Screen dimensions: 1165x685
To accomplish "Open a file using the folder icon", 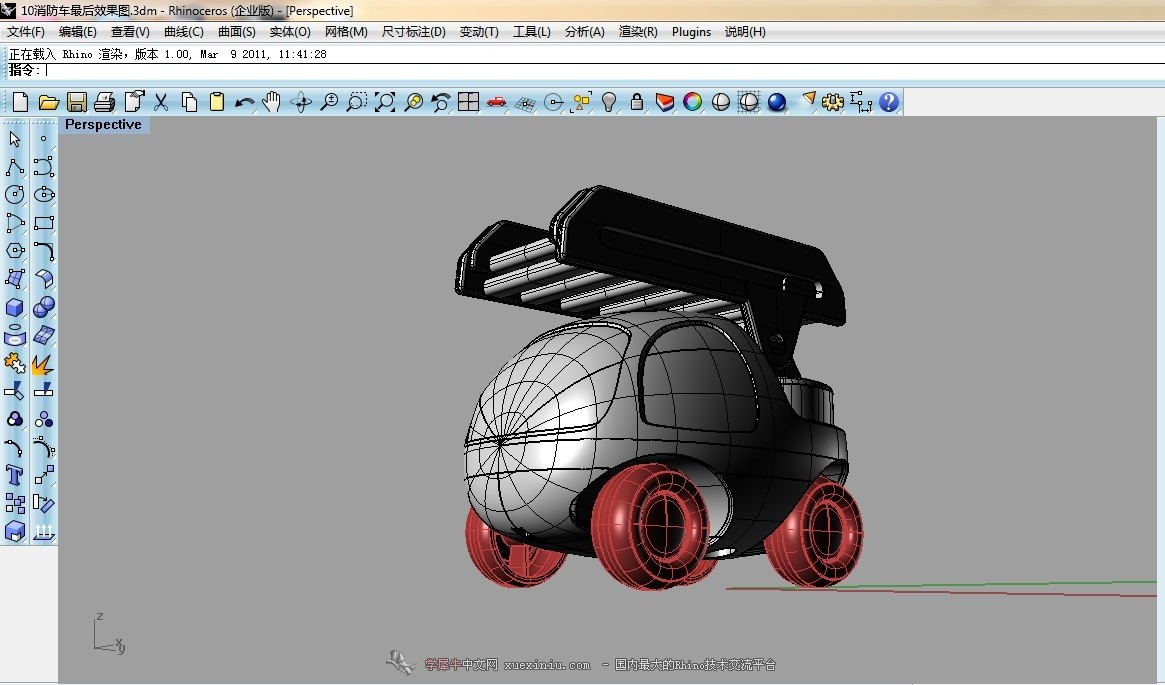I will click(x=48, y=102).
